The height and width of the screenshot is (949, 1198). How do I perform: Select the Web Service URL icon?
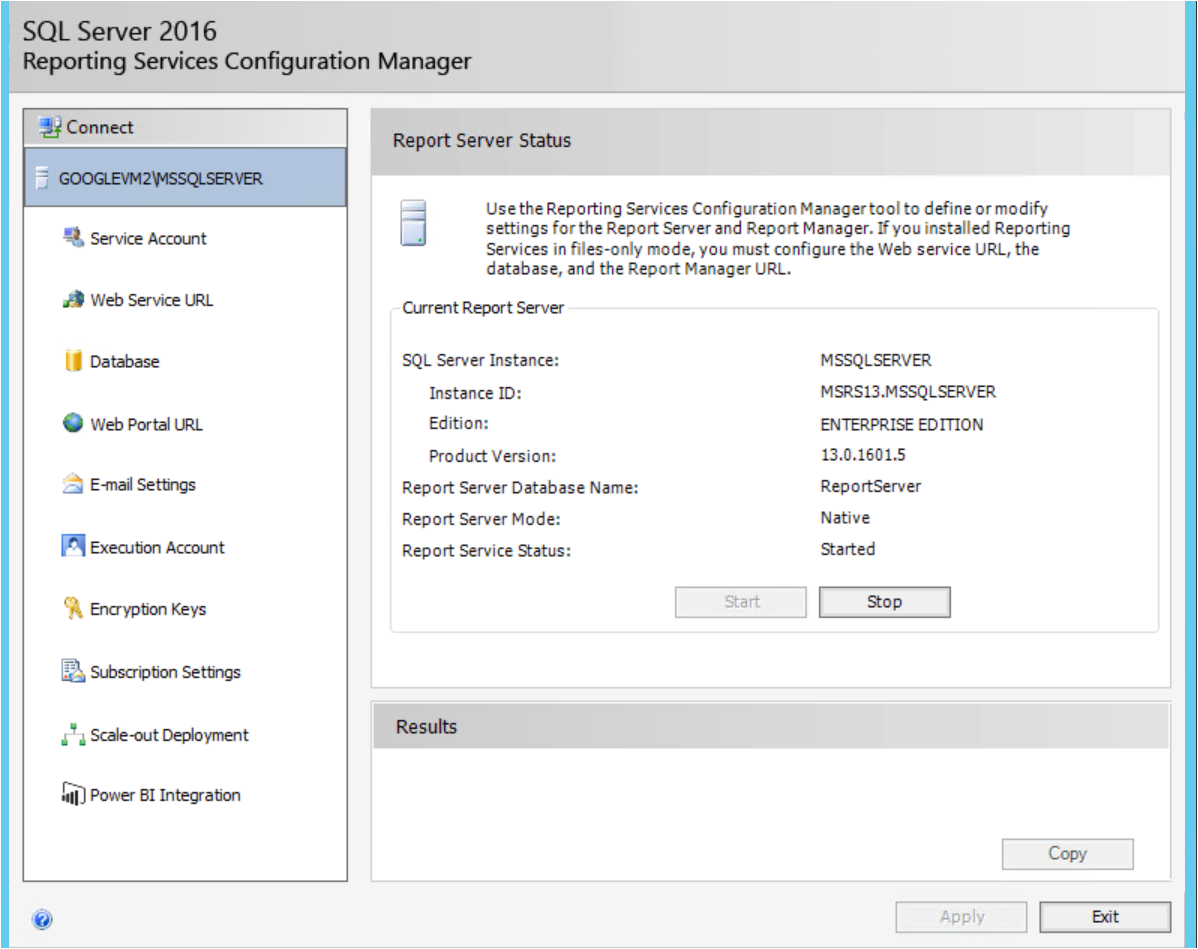[x=73, y=300]
